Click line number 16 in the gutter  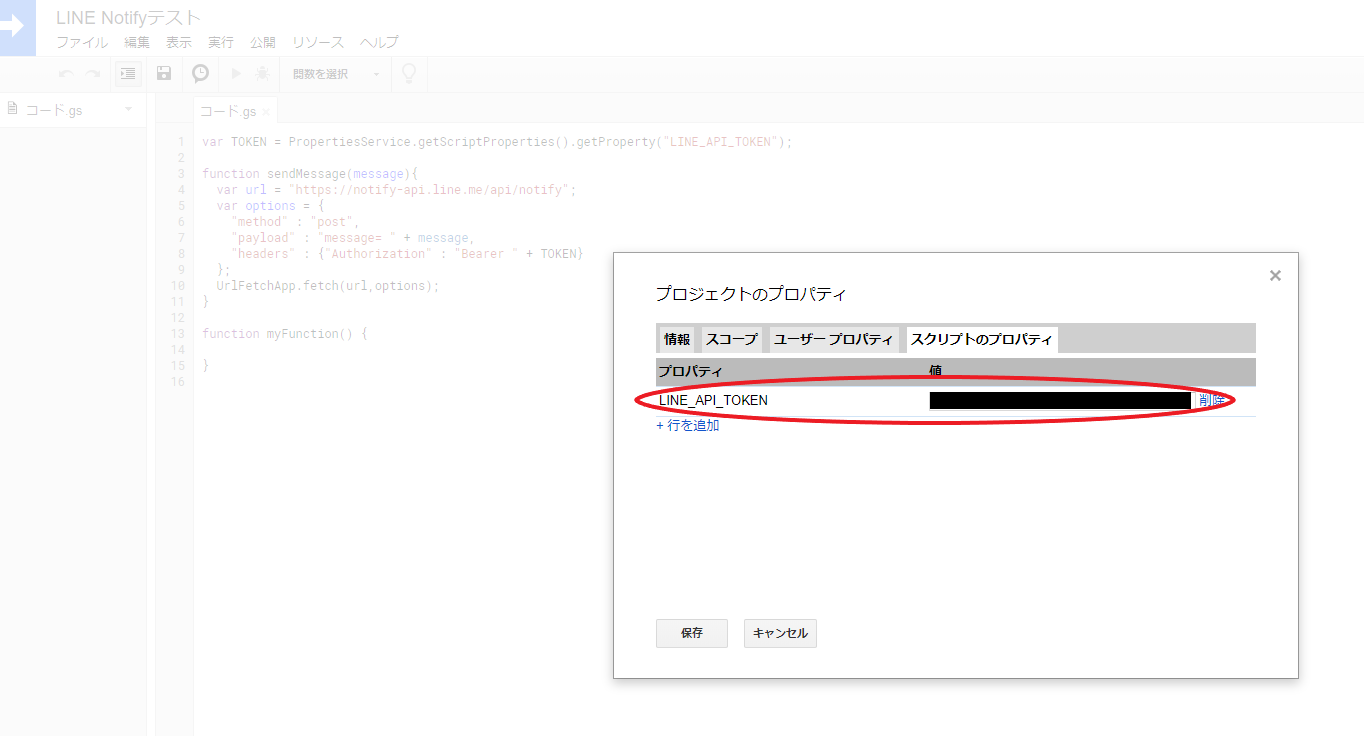[178, 382]
